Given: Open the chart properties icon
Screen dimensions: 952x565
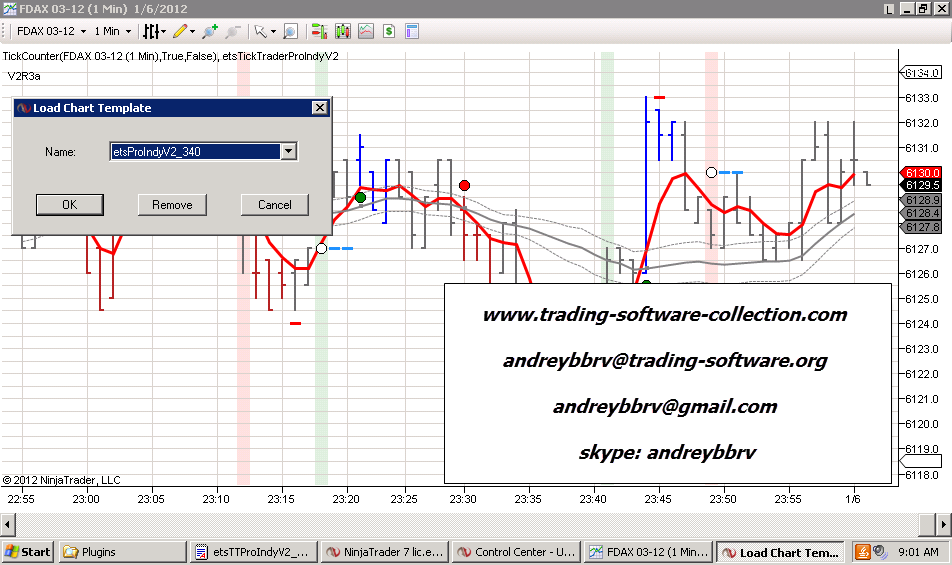Looking at the screenshot, I should click(x=411, y=31).
